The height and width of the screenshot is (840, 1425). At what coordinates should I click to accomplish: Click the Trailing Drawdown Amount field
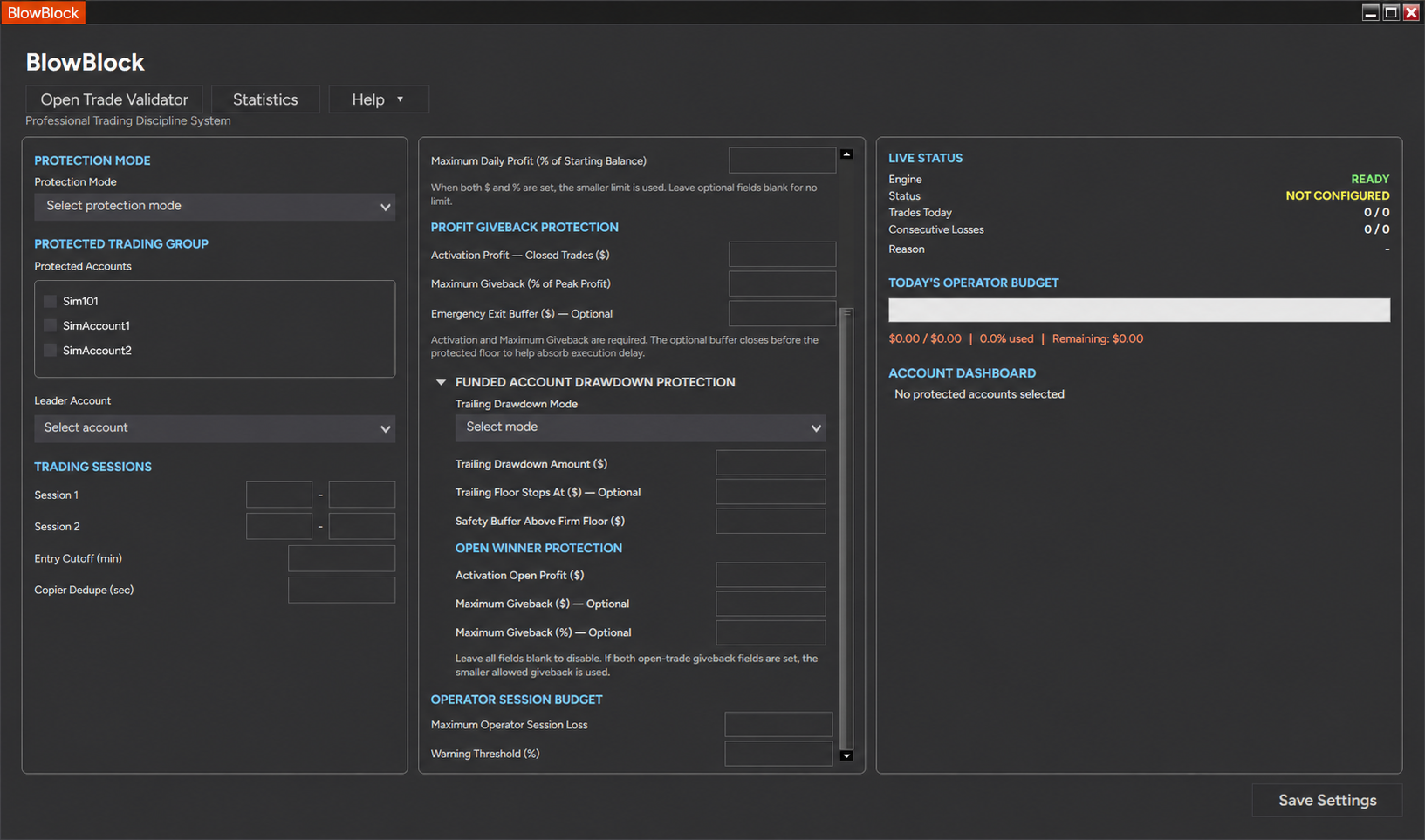[x=771, y=463]
